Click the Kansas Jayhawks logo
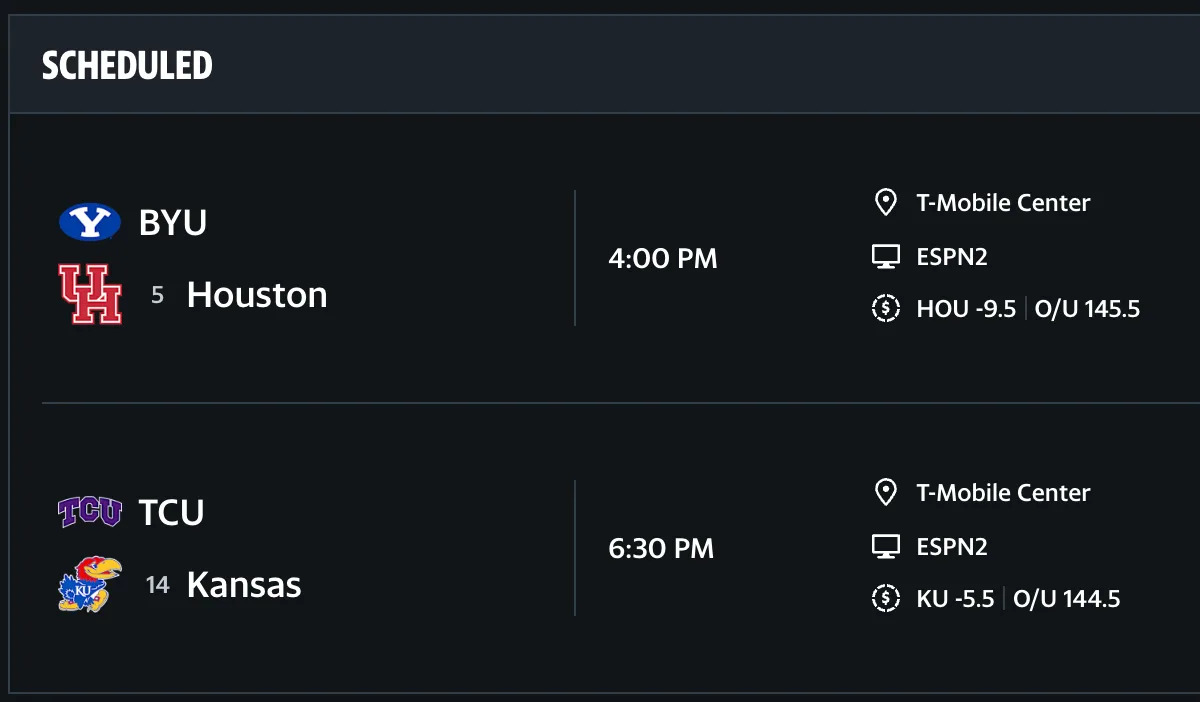The height and width of the screenshot is (702, 1200). 90,584
